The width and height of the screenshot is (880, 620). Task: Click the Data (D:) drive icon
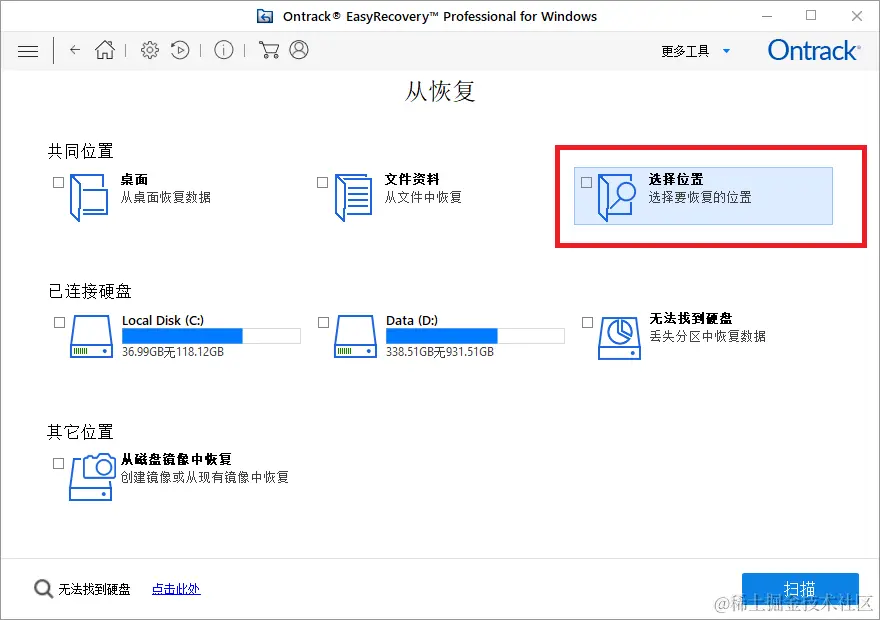click(x=355, y=336)
